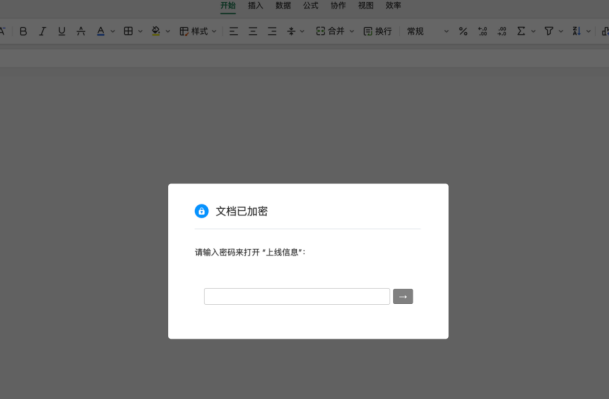This screenshot has width=610, height=399.
Task: Apply font color with the A icon
Action: 101,32
